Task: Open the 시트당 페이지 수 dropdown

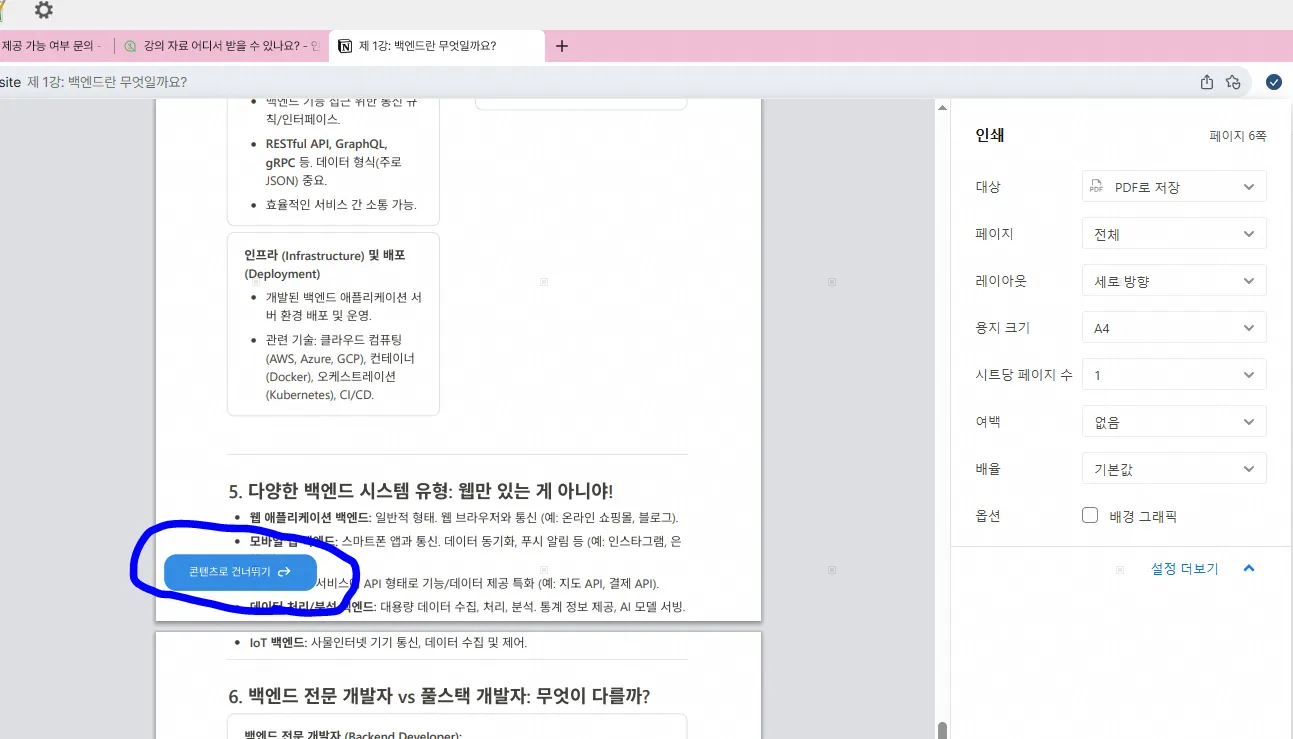Action: pyautogui.click(x=1174, y=375)
